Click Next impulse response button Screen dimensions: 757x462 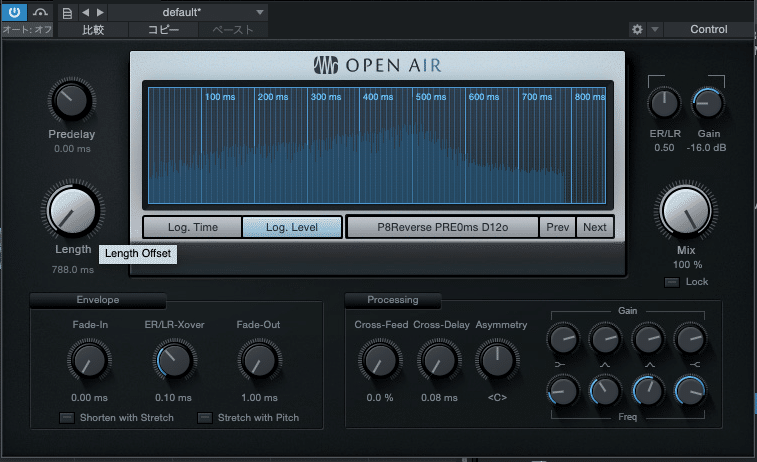click(x=595, y=227)
